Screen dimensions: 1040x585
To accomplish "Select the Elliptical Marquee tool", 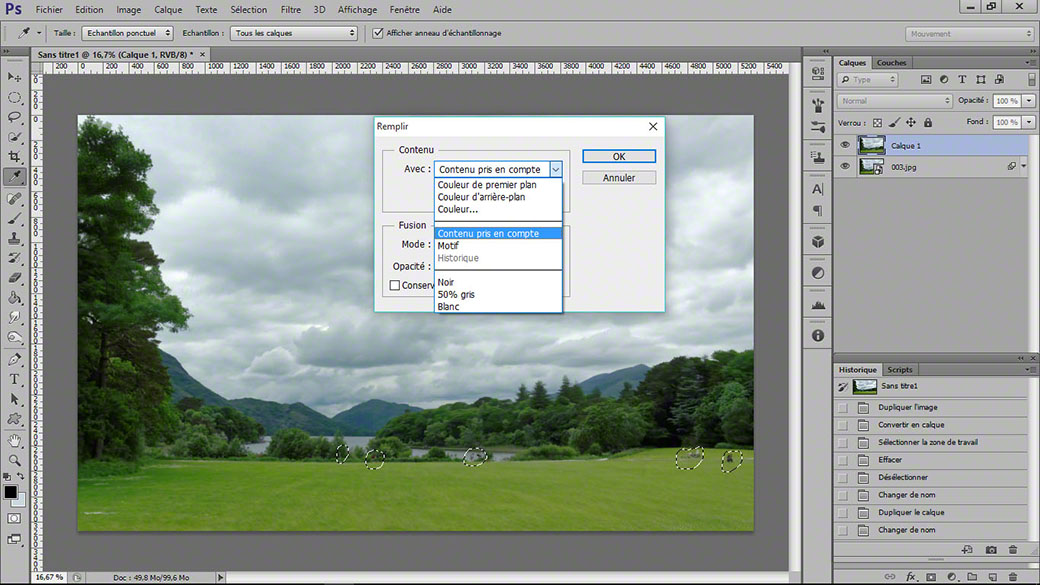I will click(14, 98).
